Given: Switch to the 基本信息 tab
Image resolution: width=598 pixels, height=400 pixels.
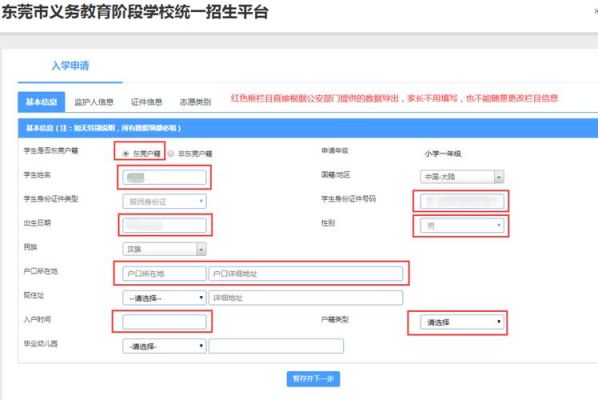Looking at the screenshot, I should point(41,102).
